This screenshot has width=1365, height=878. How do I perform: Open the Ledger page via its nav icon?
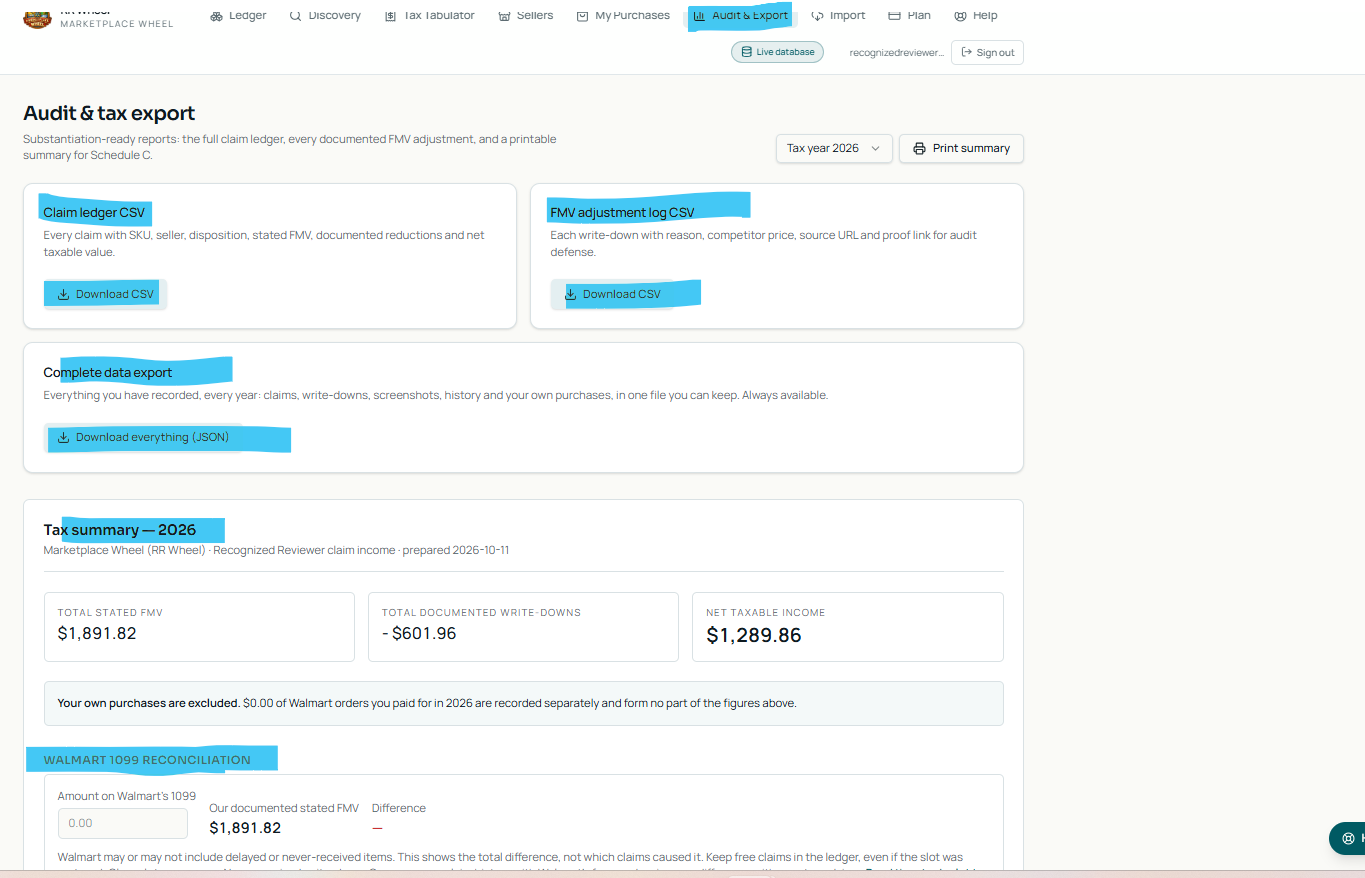pyautogui.click(x=216, y=16)
